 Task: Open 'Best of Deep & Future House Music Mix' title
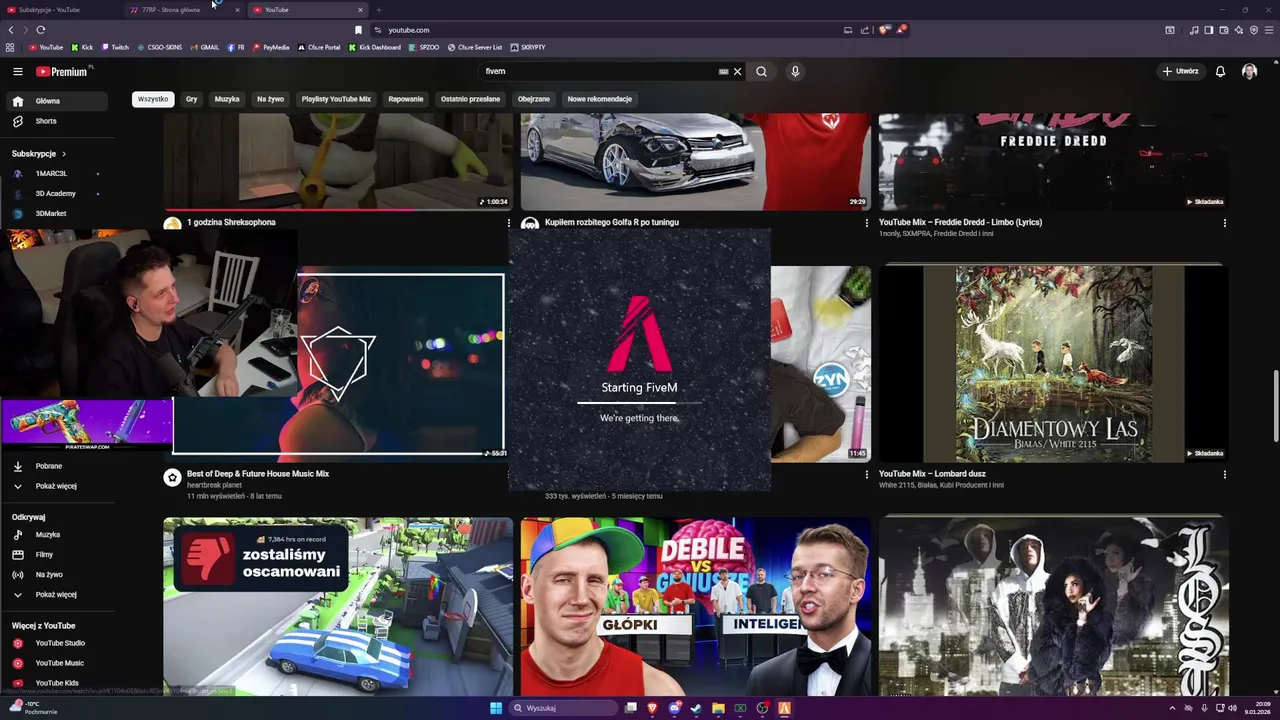point(258,474)
